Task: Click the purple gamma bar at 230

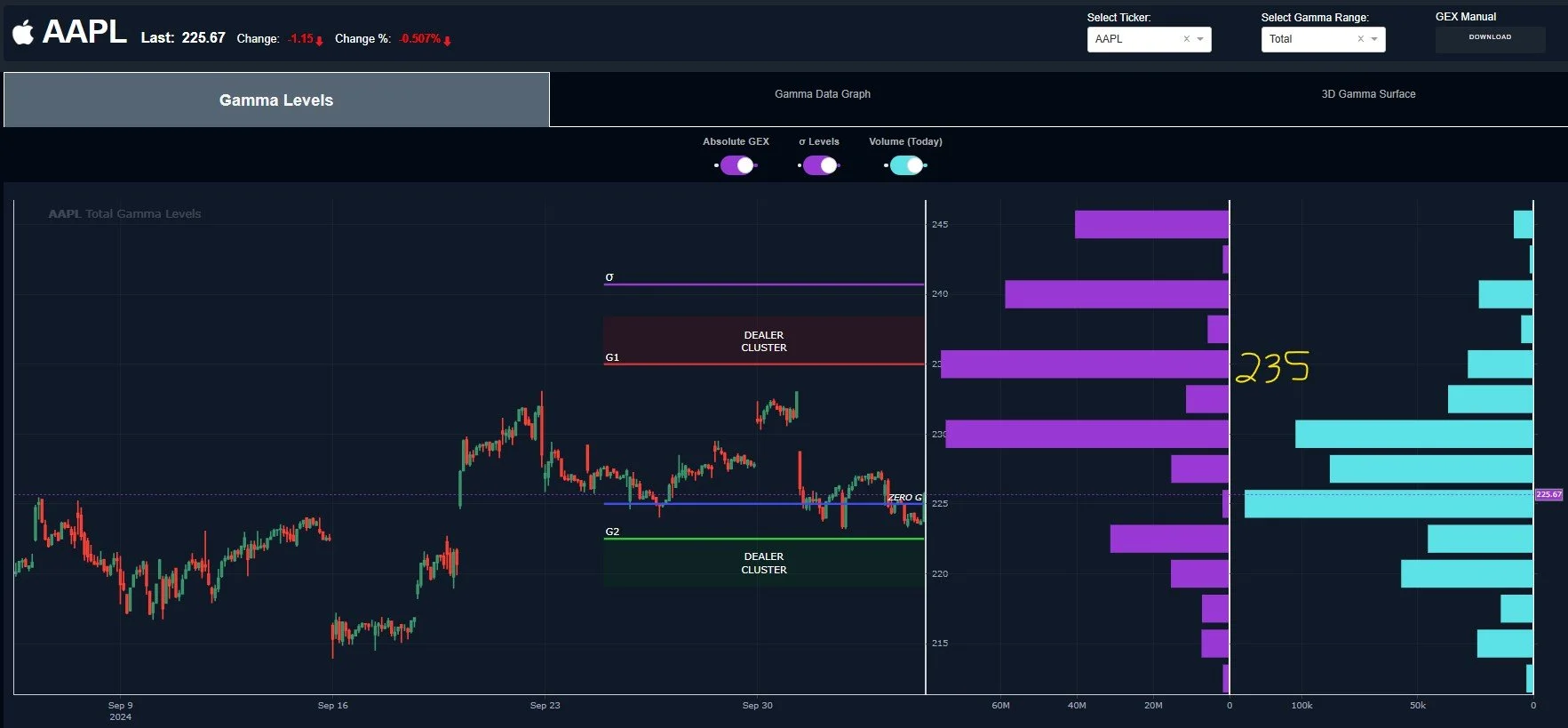Action: 1087,434
